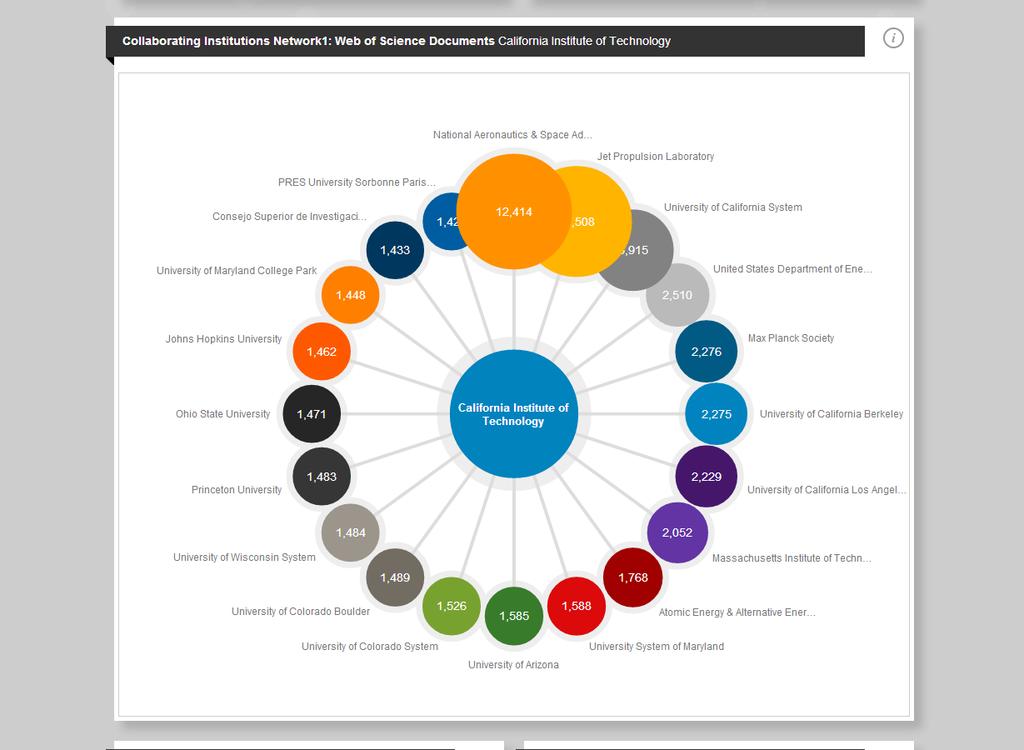
Task: Click the light green 1,526 bubble
Action: (x=451, y=606)
